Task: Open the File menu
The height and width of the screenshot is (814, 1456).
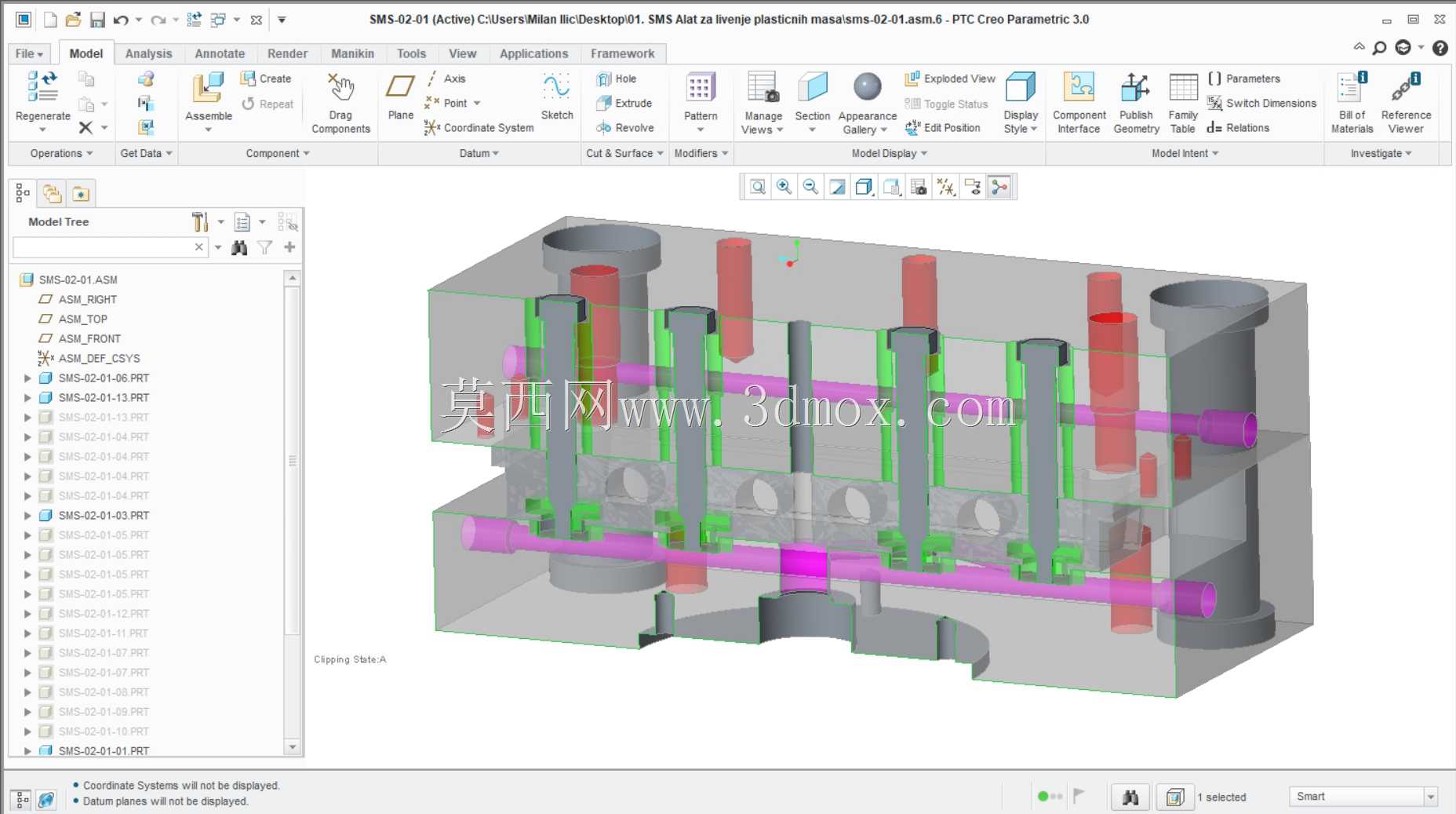Action: [x=29, y=53]
